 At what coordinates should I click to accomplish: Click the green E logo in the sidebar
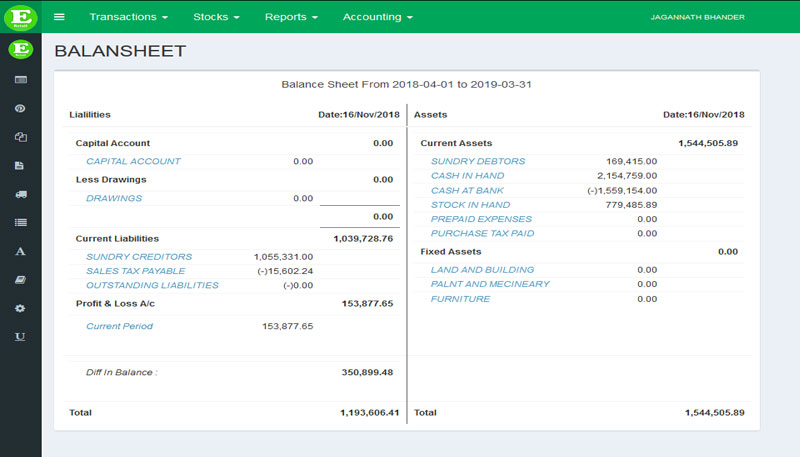point(20,49)
